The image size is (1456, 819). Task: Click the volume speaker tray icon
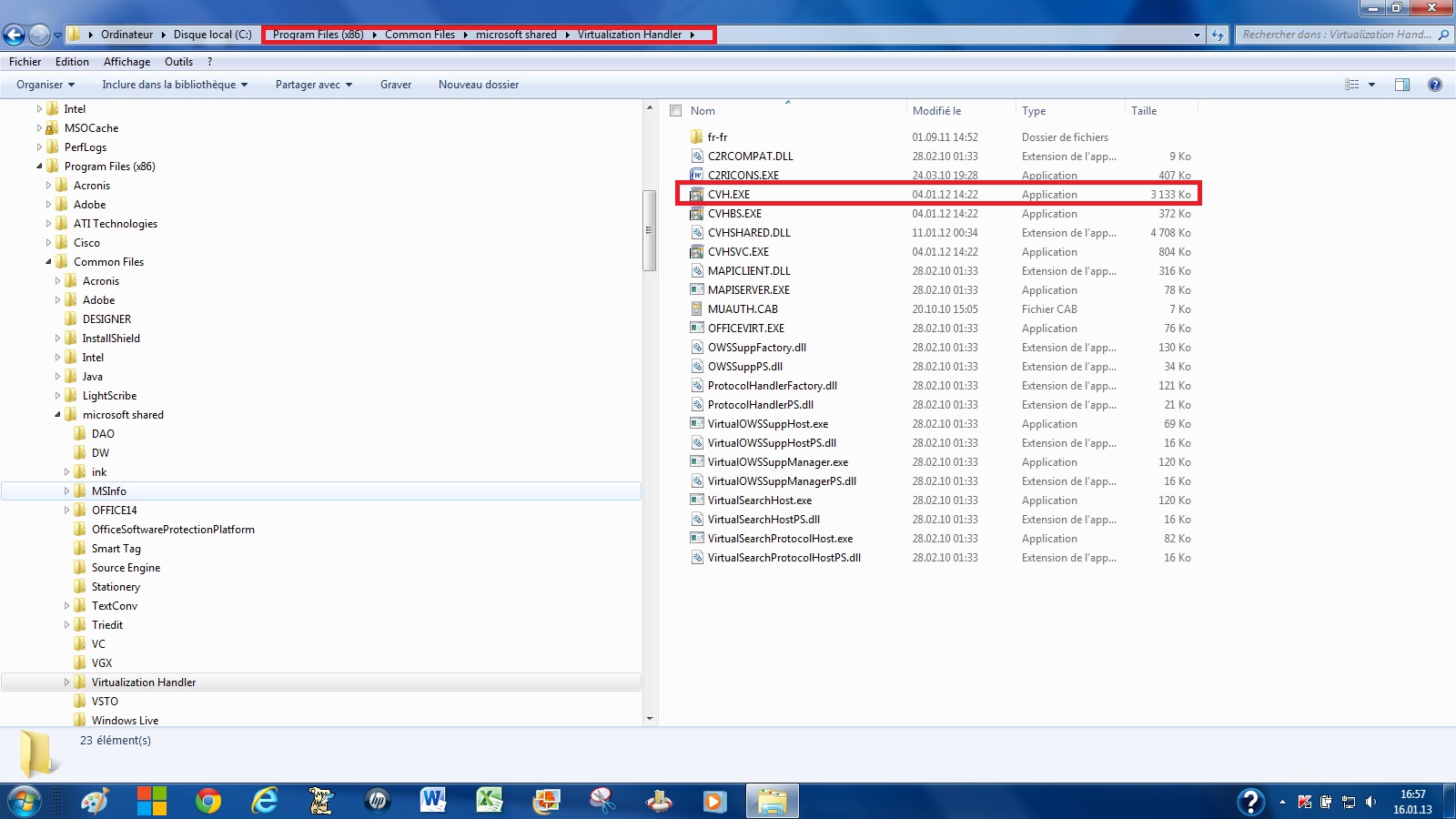[1370, 802]
